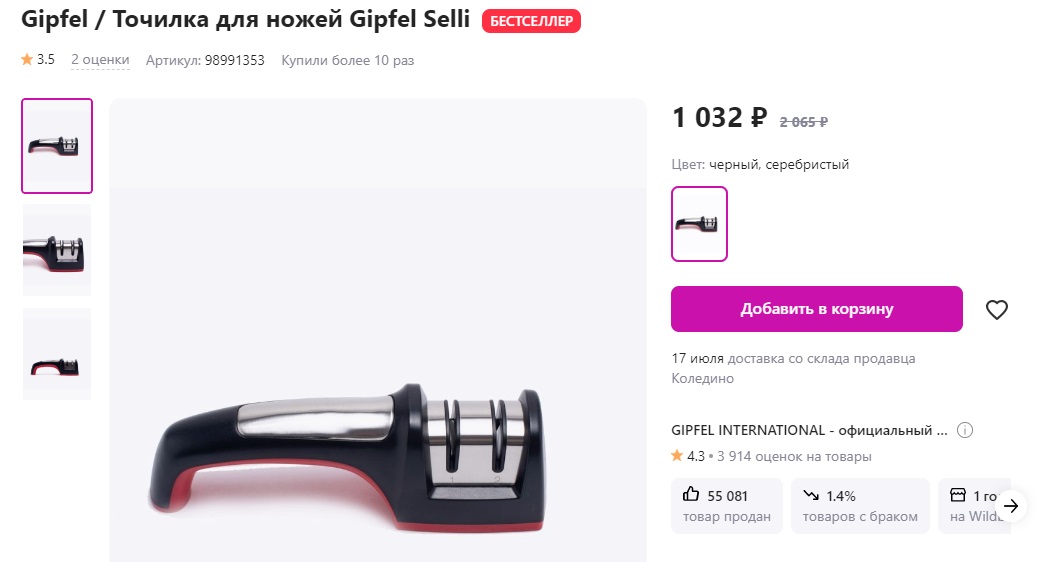Open the 2 оценки reviews link

[100, 60]
